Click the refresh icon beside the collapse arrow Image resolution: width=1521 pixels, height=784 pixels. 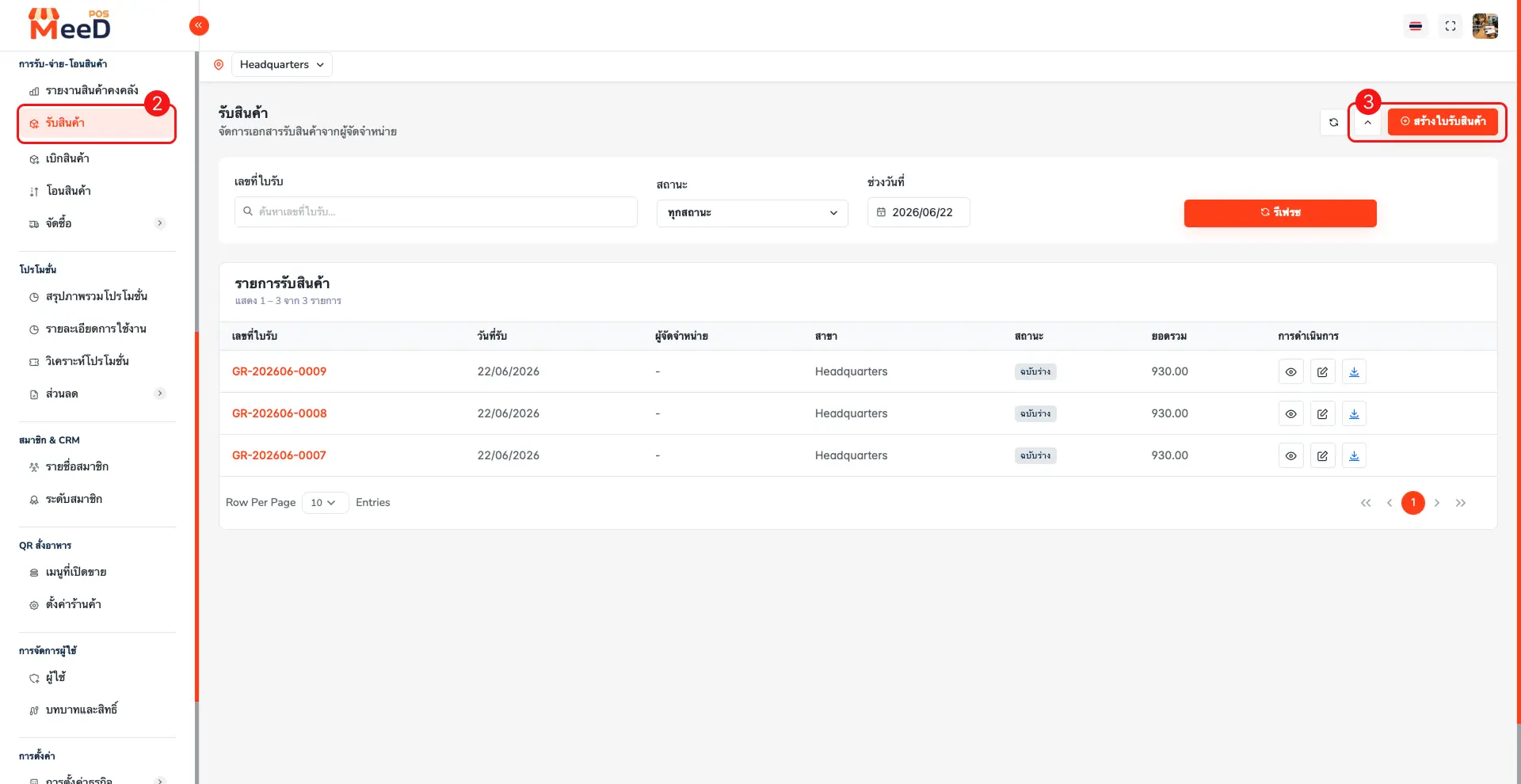(x=1334, y=122)
